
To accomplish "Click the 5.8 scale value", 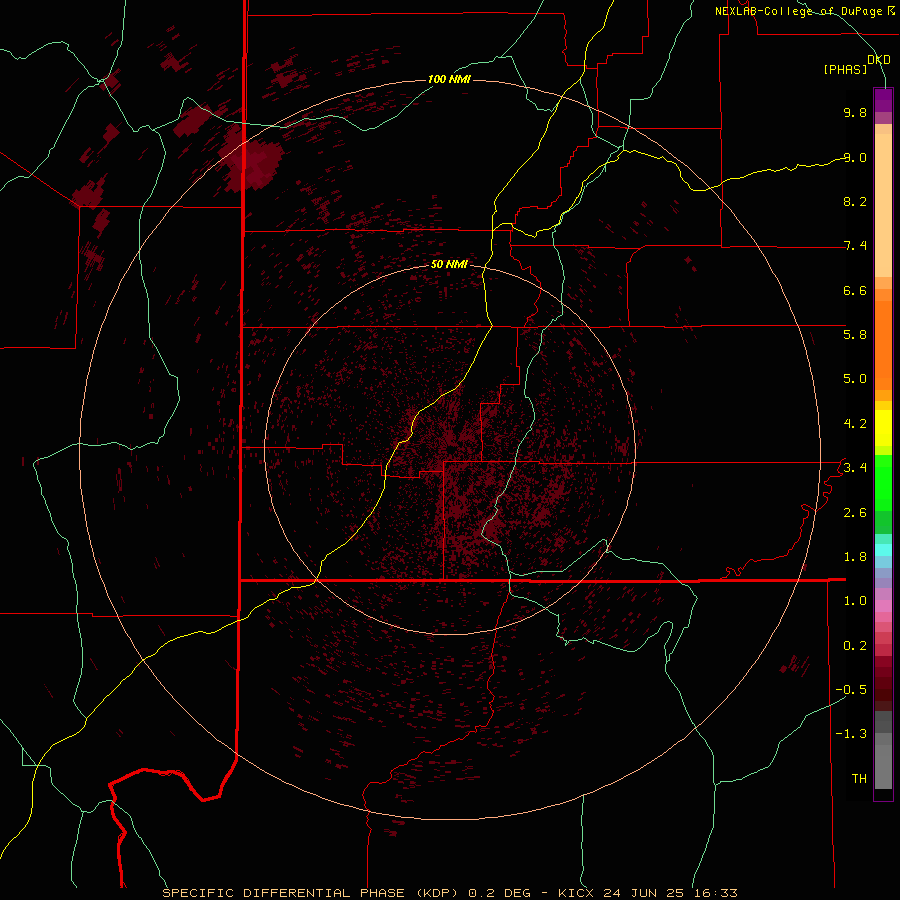I will pyautogui.click(x=855, y=334).
